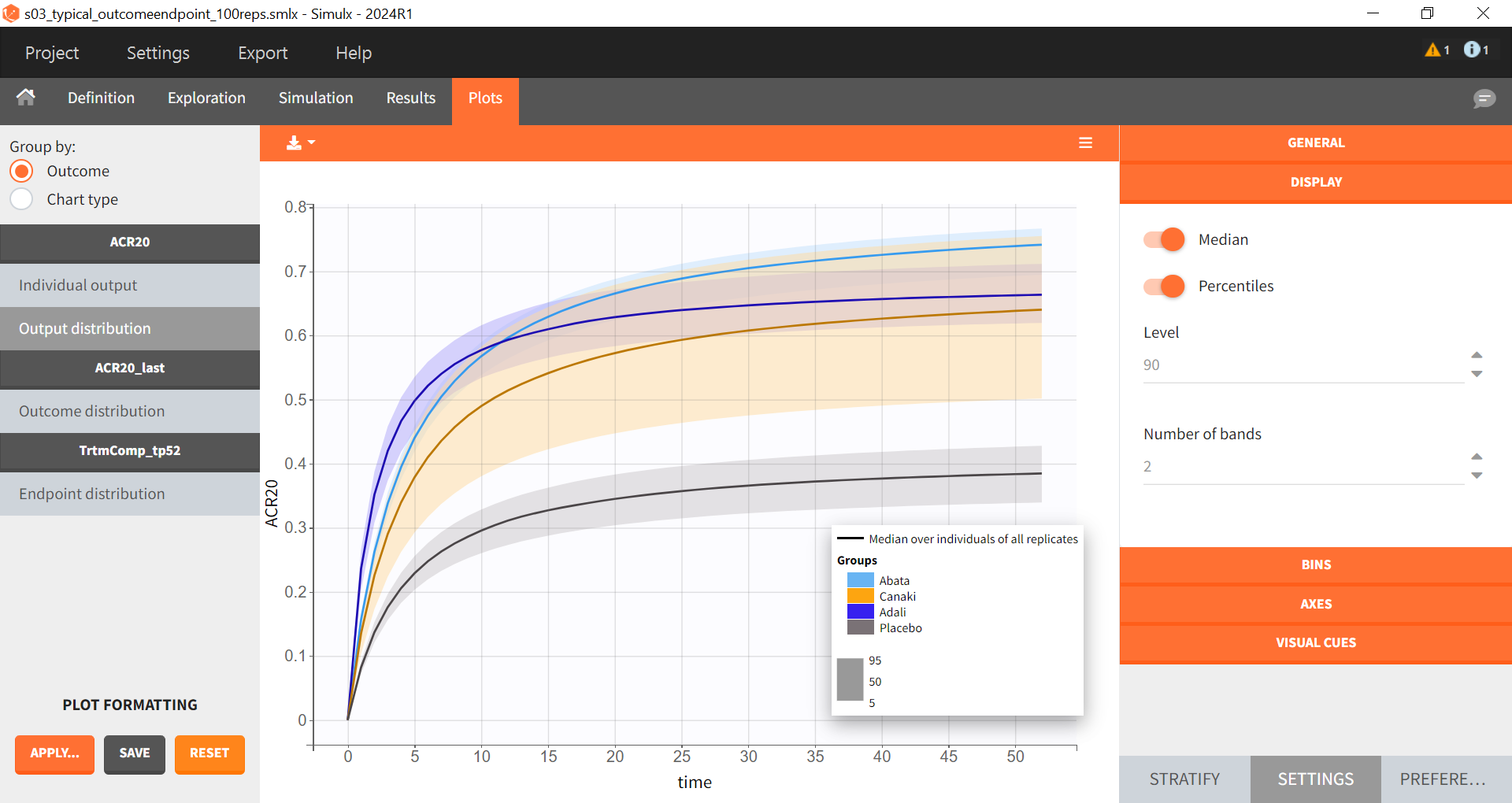
Task: Open the Export menu
Action: (x=262, y=53)
